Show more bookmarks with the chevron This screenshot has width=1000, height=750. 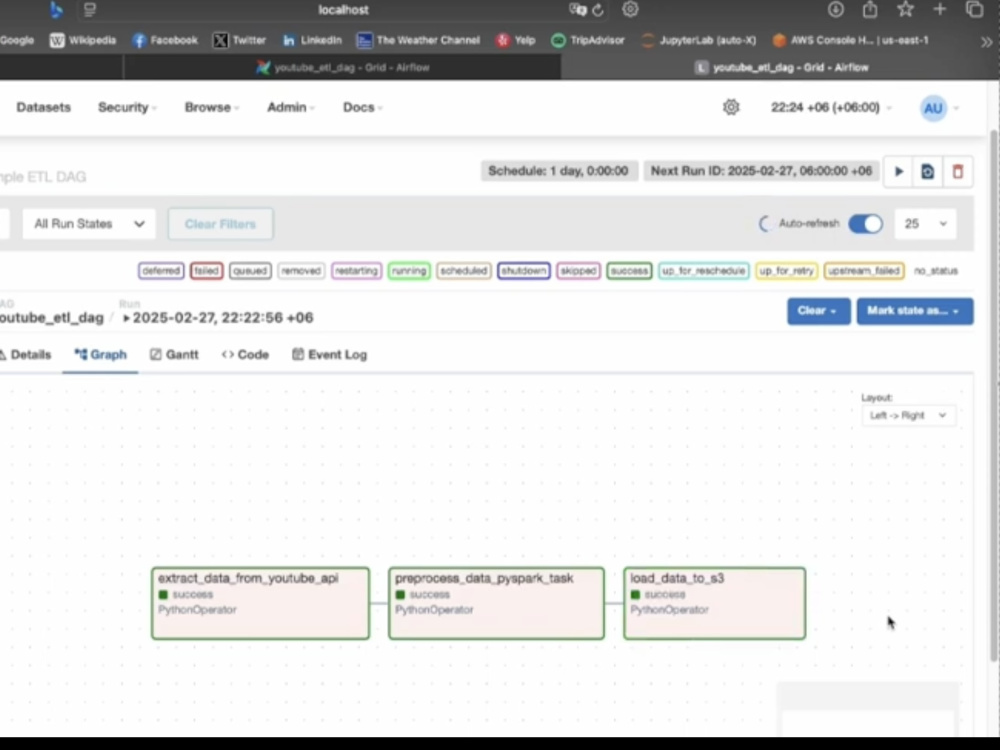tap(987, 42)
